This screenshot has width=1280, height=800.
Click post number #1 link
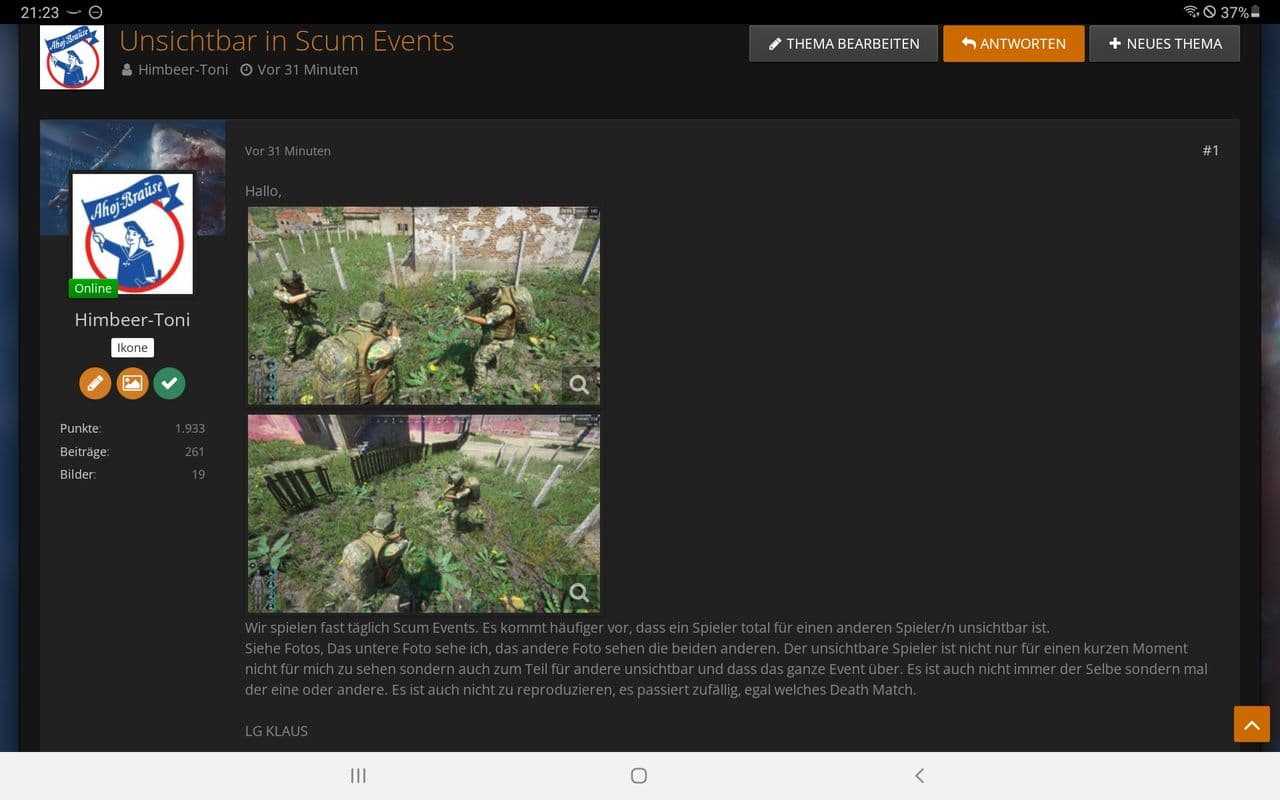(x=1210, y=150)
